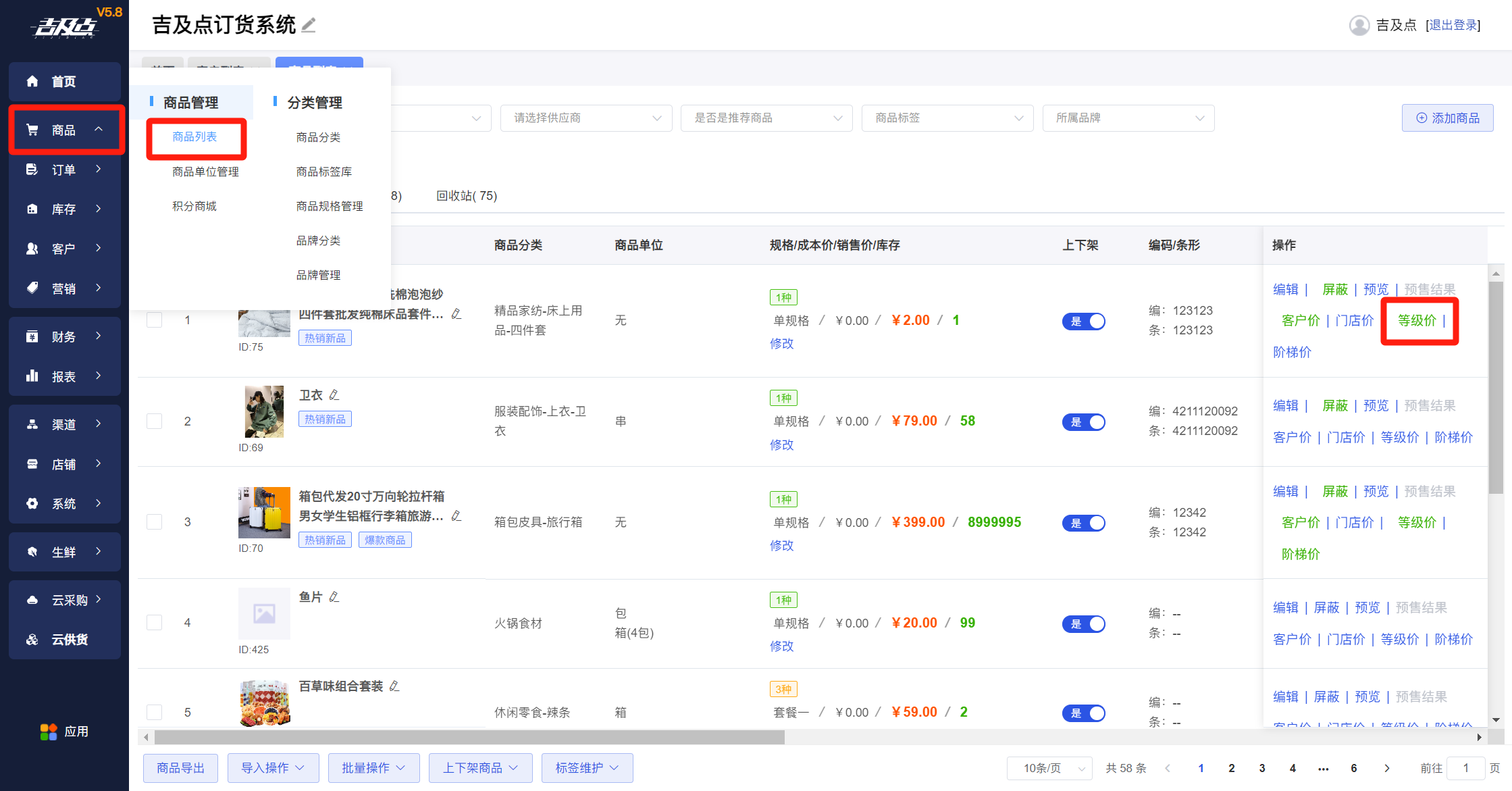Click the 应用 colorful apps icon
Image resolution: width=1512 pixels, height=791 pixels.
pos(49,732)
